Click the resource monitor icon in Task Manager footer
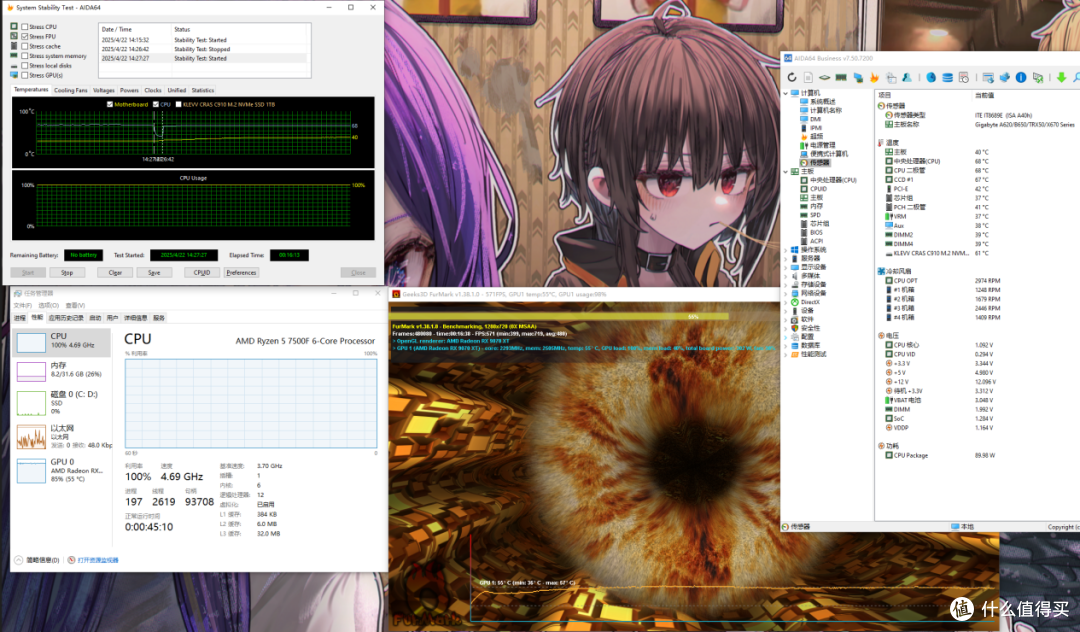Image resolution: width=1080 pixels, height=632 pixels. pos(72,560)
